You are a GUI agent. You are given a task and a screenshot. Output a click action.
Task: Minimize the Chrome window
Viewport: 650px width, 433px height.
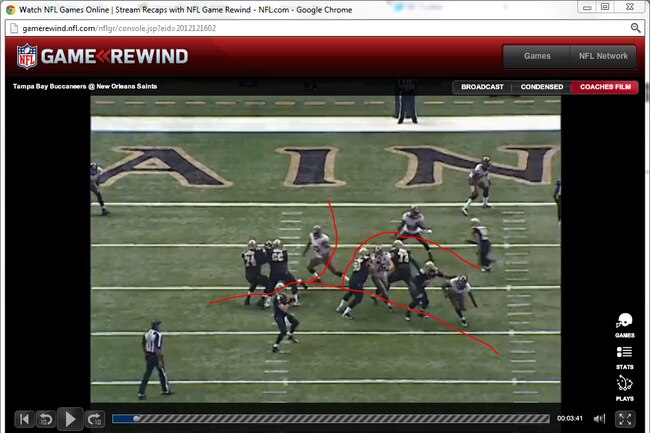tap(587, 7)
